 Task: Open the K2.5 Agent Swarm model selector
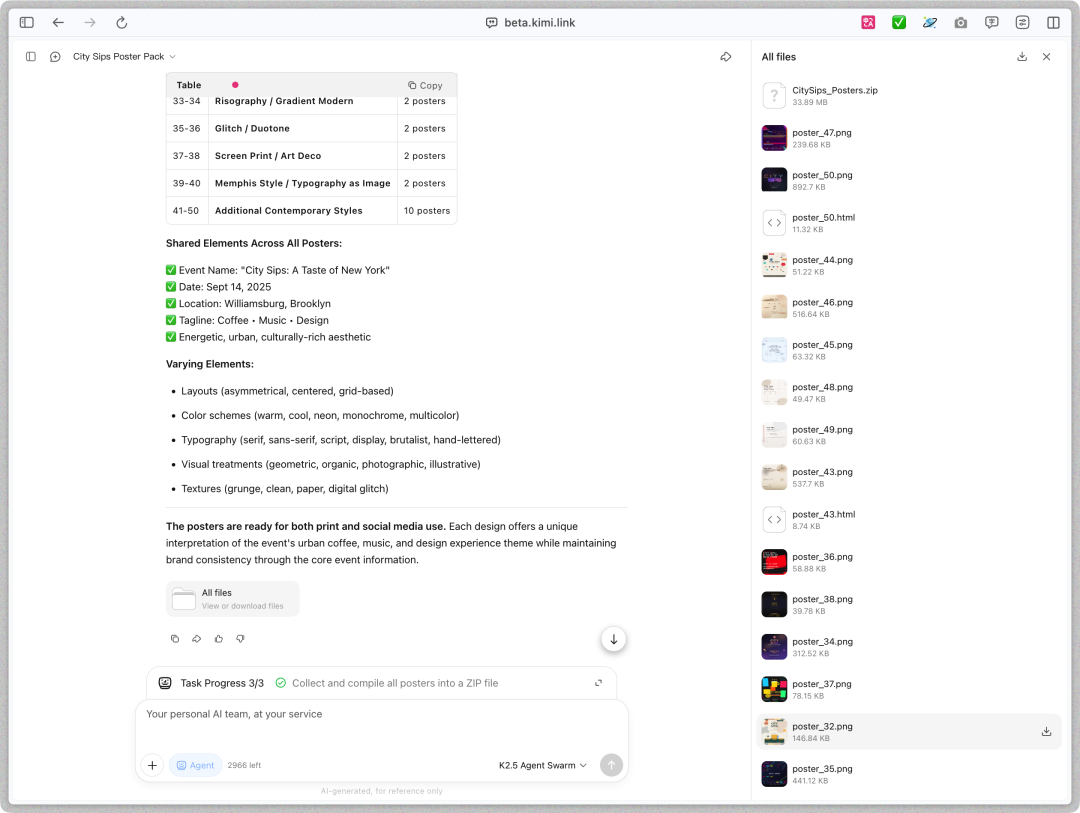[542, 765]
